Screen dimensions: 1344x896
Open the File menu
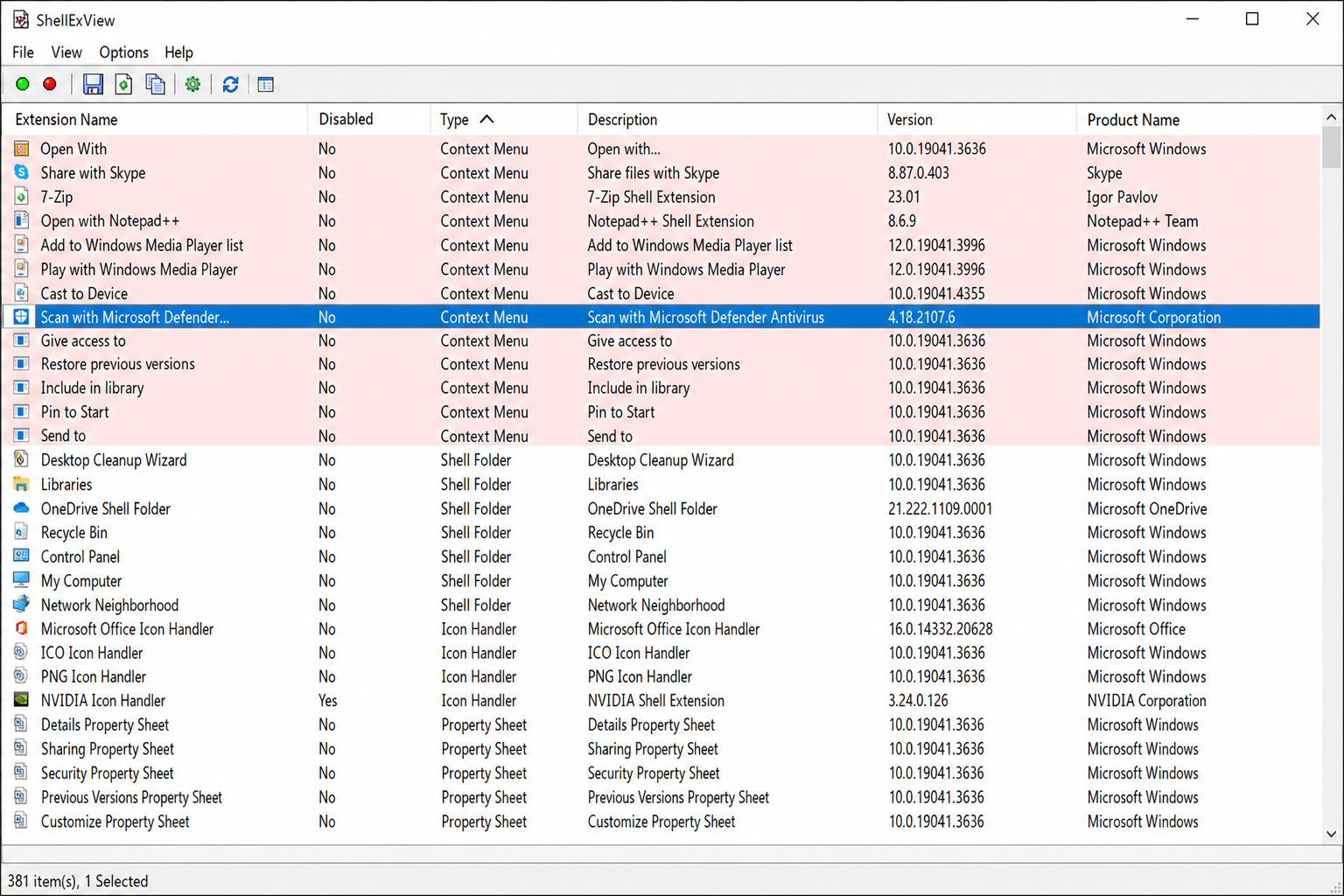24,52
